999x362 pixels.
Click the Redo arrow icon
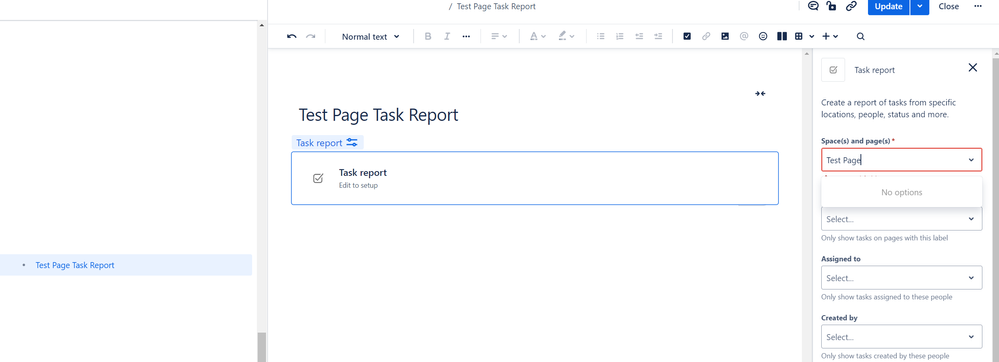click(x=310, y=36)
